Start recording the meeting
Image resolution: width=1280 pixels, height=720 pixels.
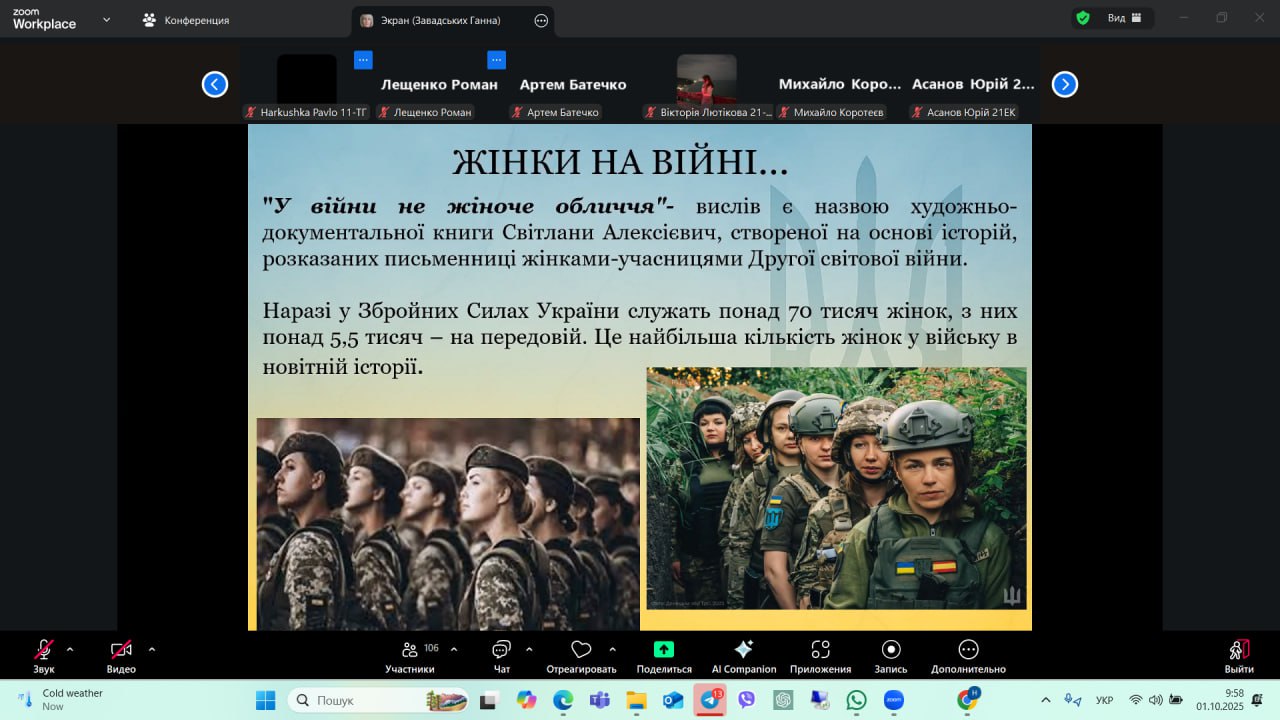(x=891, y=655)
